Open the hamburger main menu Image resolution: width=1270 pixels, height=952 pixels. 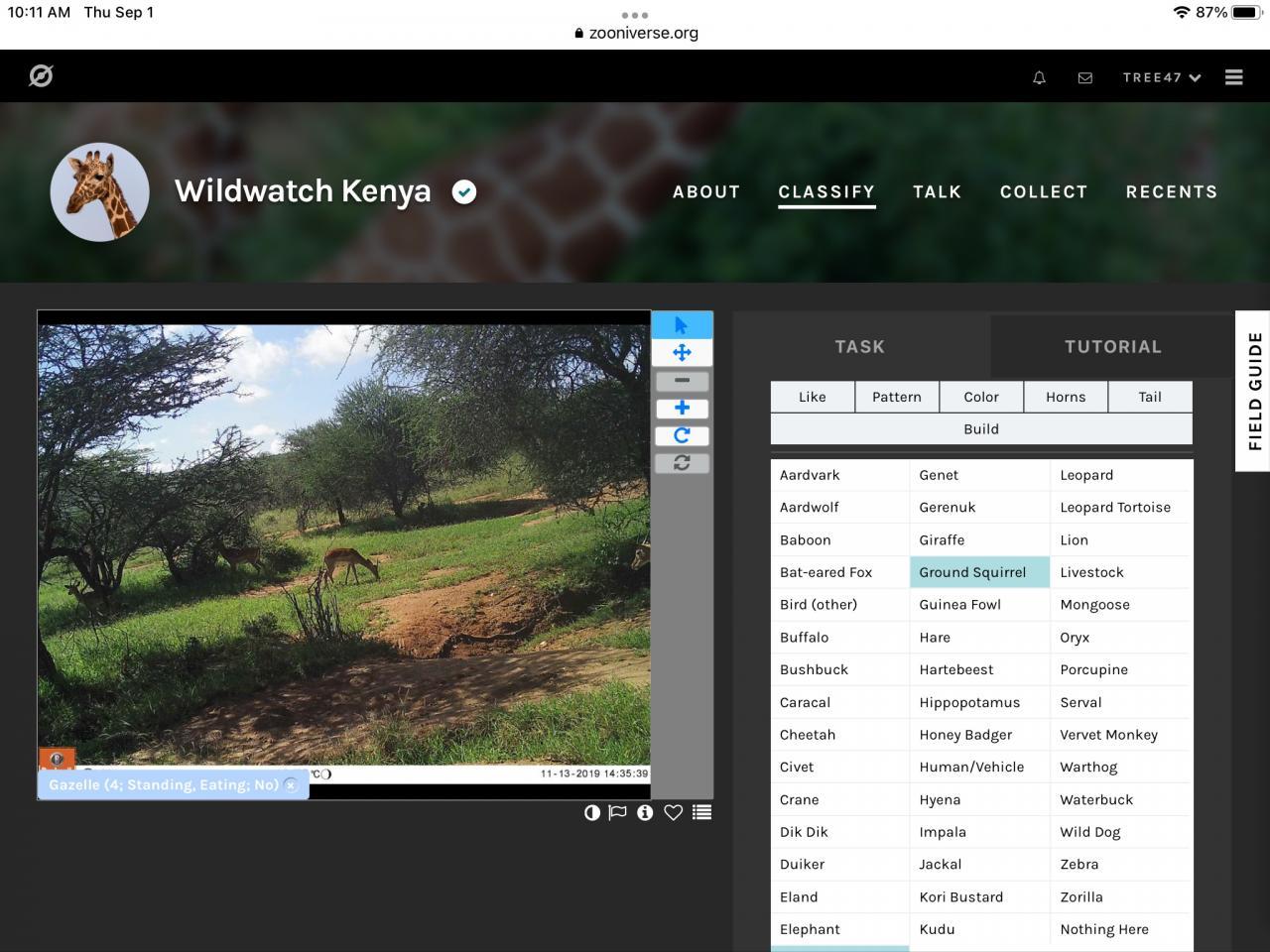1233,77
